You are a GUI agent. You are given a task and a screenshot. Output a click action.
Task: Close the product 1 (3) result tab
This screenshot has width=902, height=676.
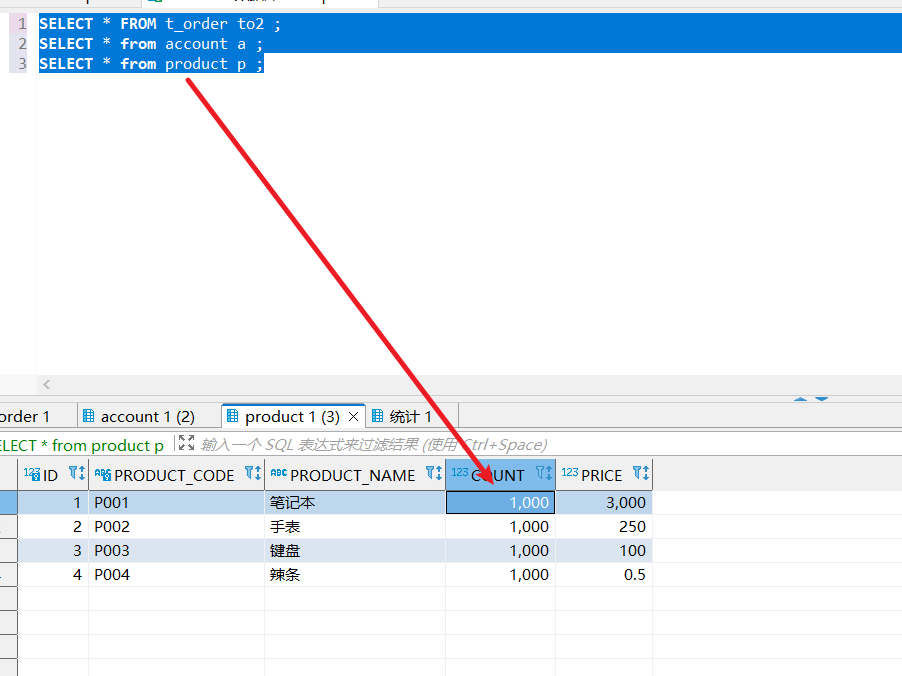(x=353, y=416)
